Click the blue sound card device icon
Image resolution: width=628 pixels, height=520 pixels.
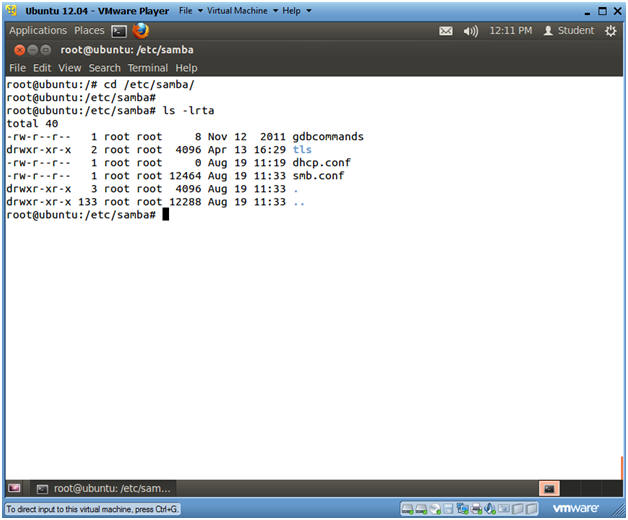[x=490, y=509]
